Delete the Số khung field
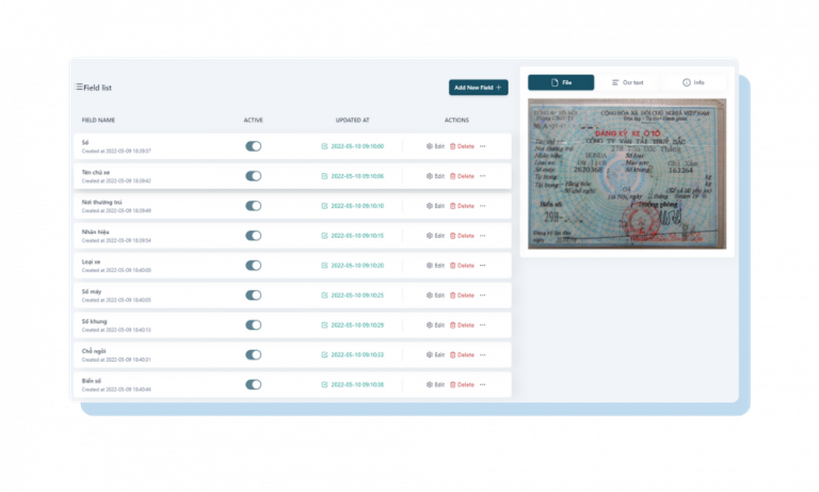The image size is (819, 492). (462, 325)
